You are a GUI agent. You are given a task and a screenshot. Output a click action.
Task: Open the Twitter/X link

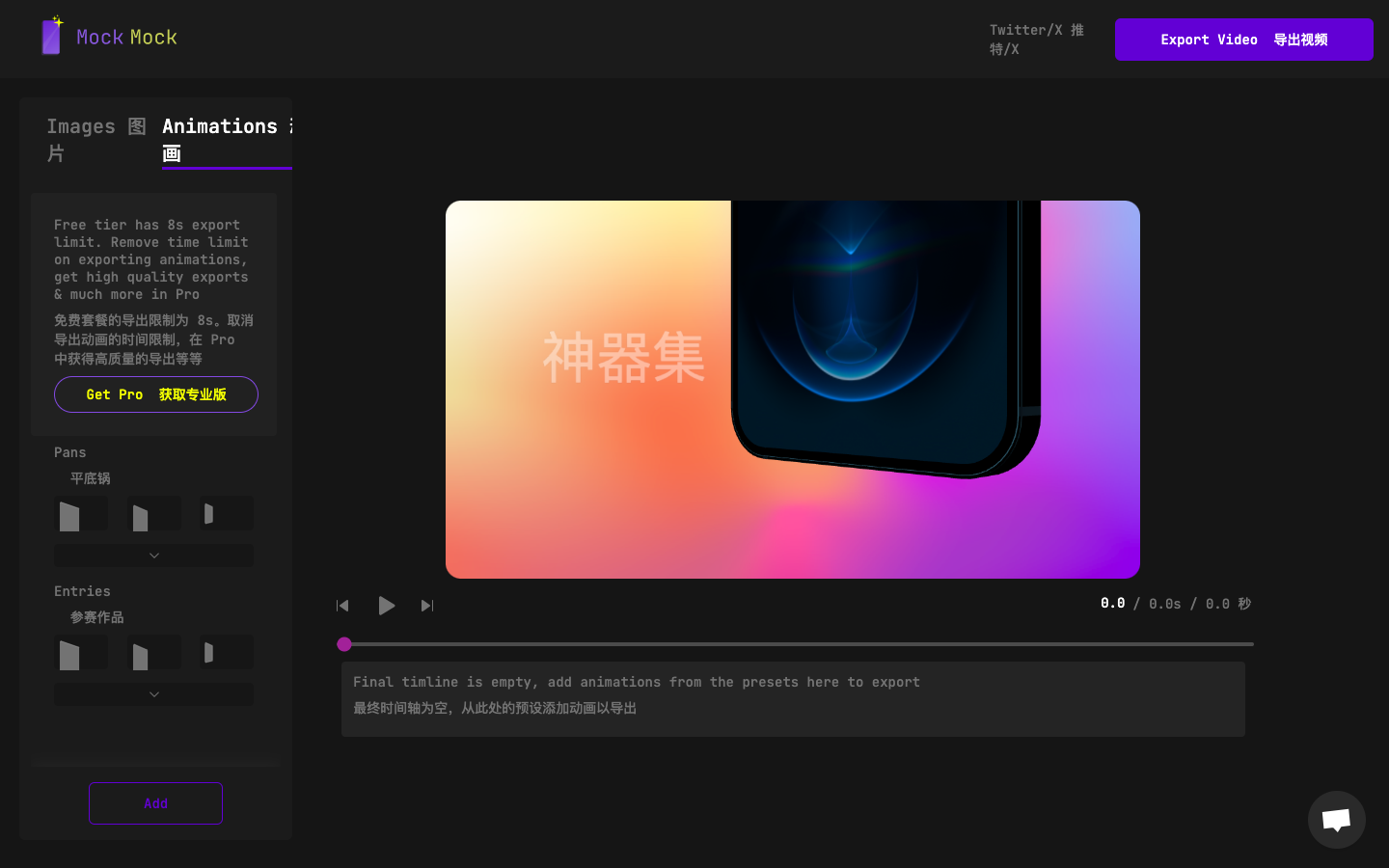pos(1036,40)
